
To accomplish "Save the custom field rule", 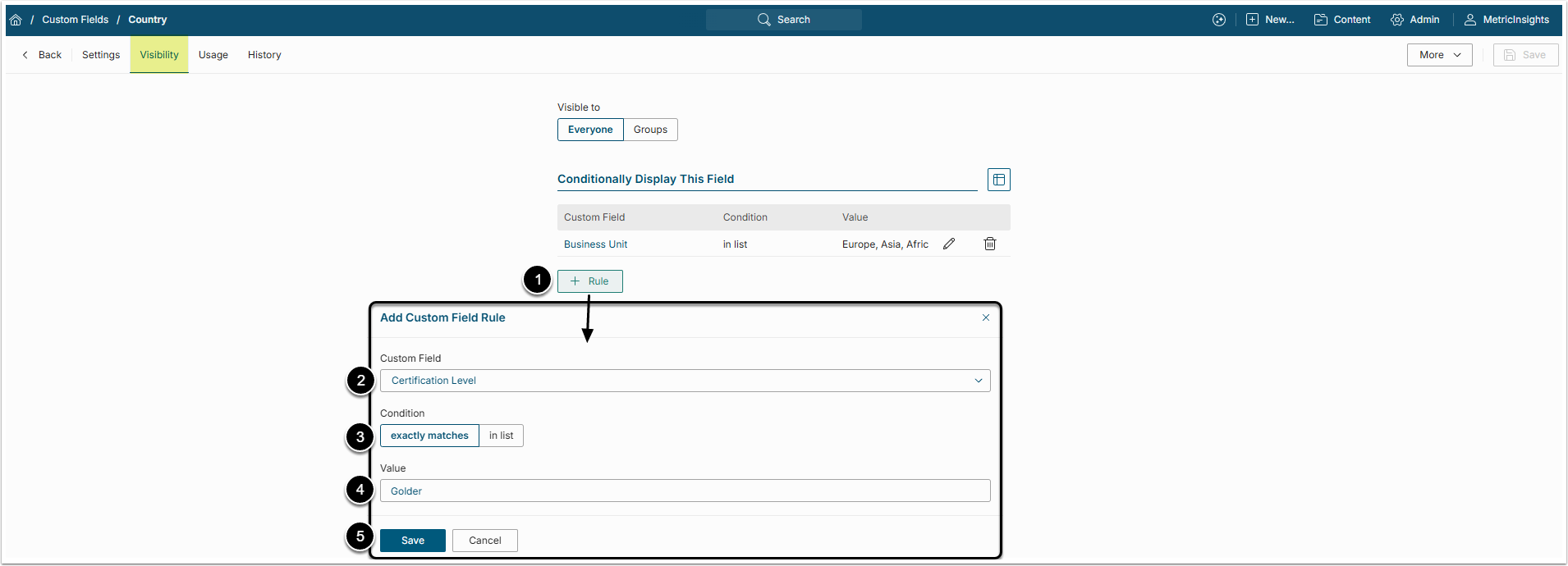I will click(413, 541).
